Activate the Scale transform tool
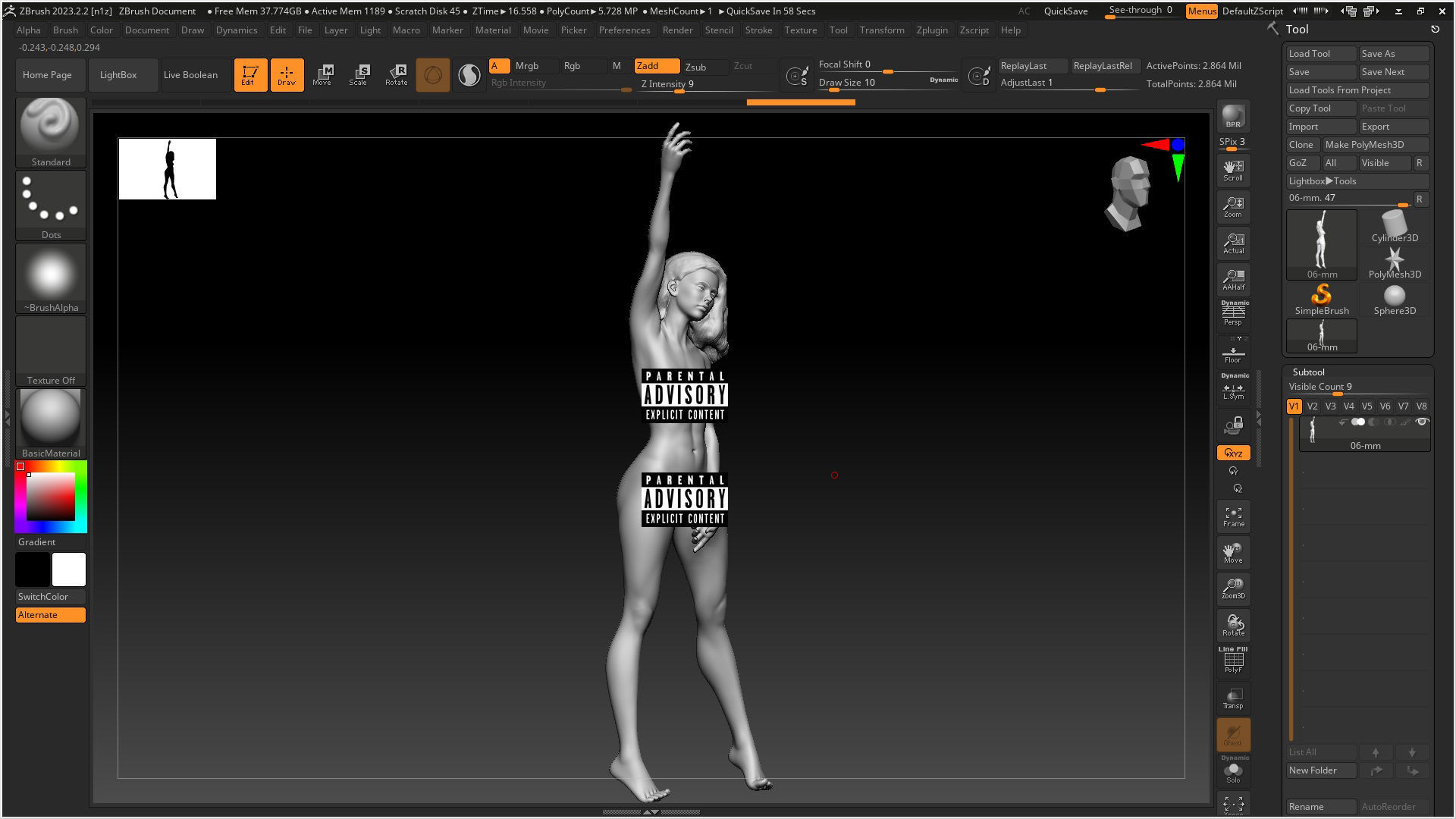The image size is (1456, 819). (359, 74)
